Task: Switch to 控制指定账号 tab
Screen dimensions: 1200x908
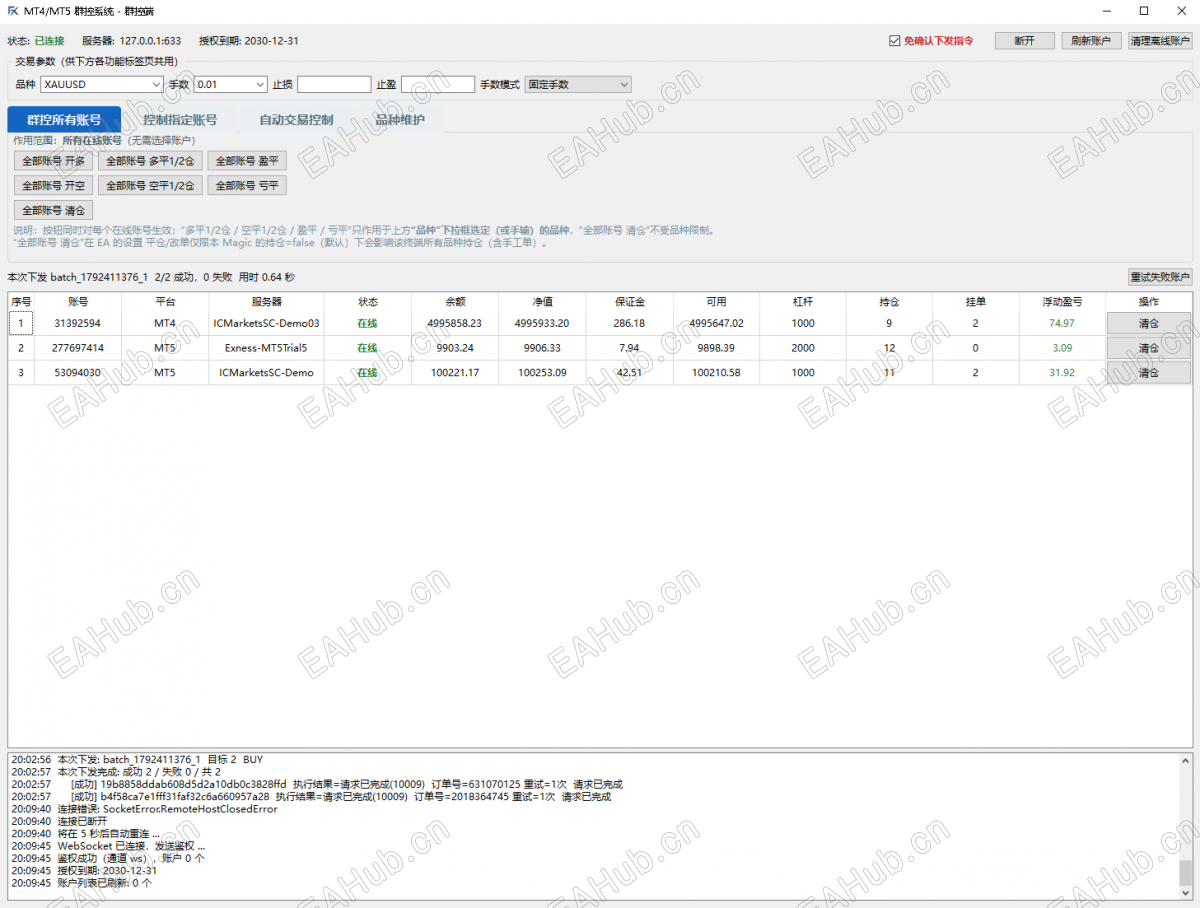Action: point(180,120)
